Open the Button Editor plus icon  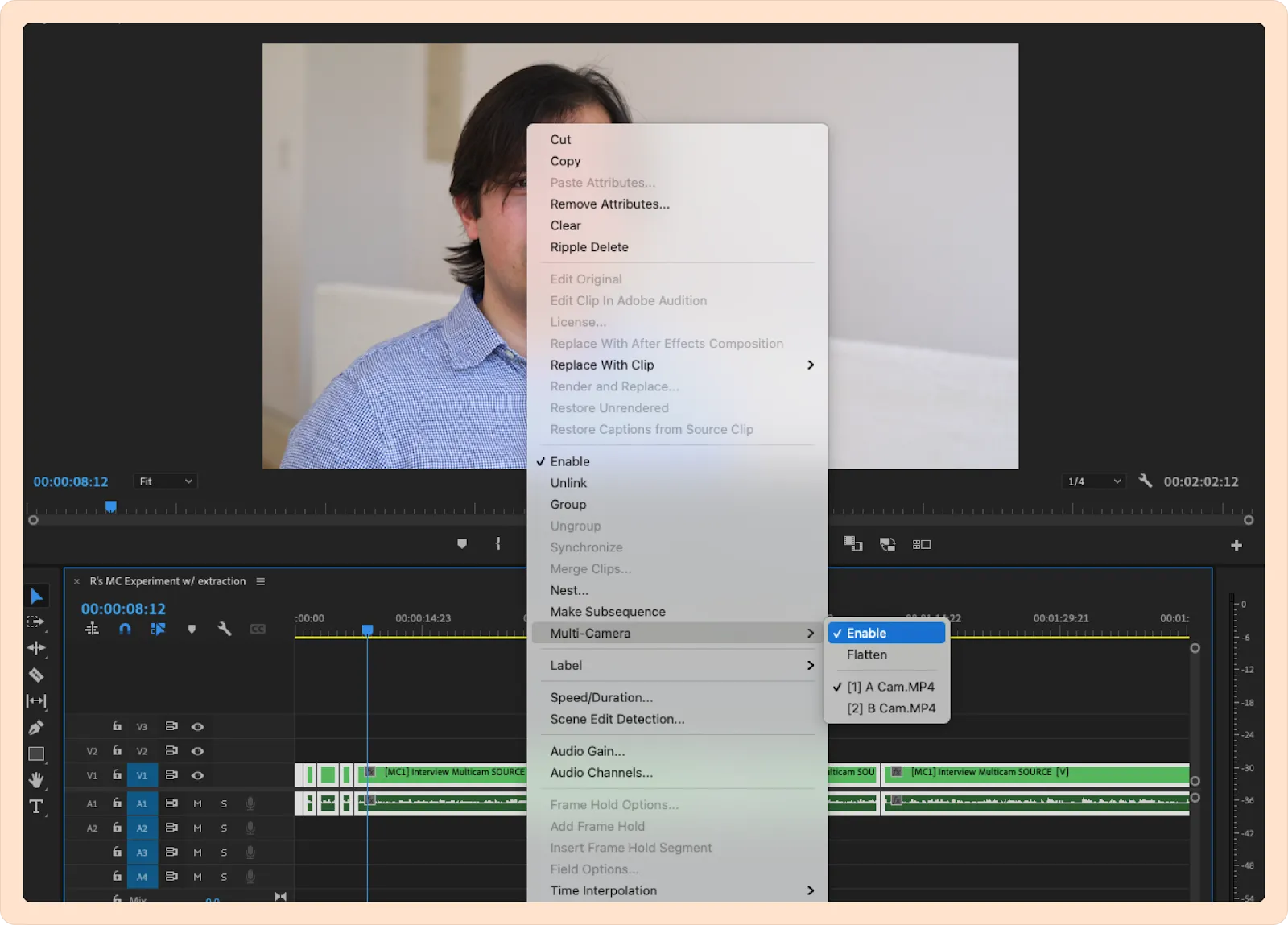[1236, 546]
